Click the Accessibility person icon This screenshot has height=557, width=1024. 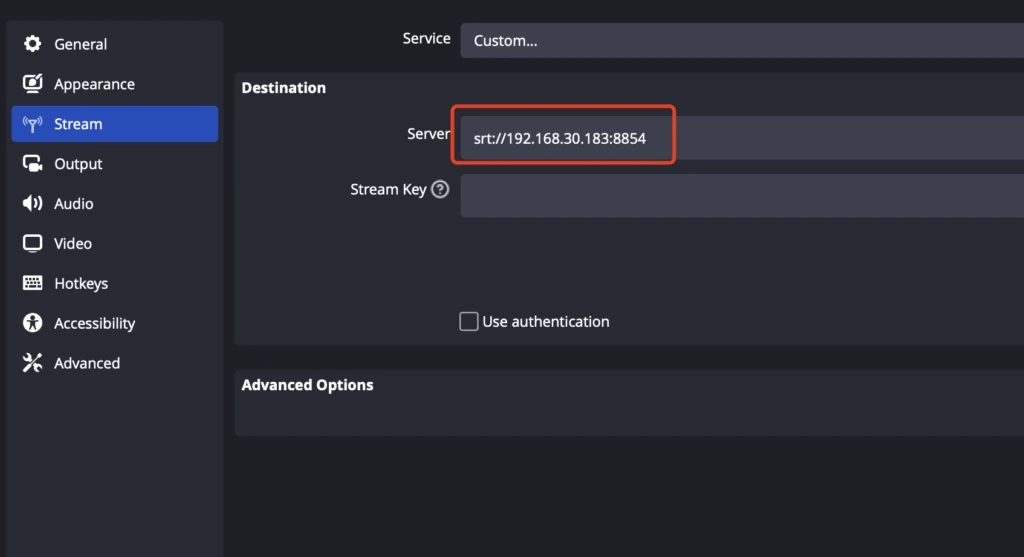point(33,324)
